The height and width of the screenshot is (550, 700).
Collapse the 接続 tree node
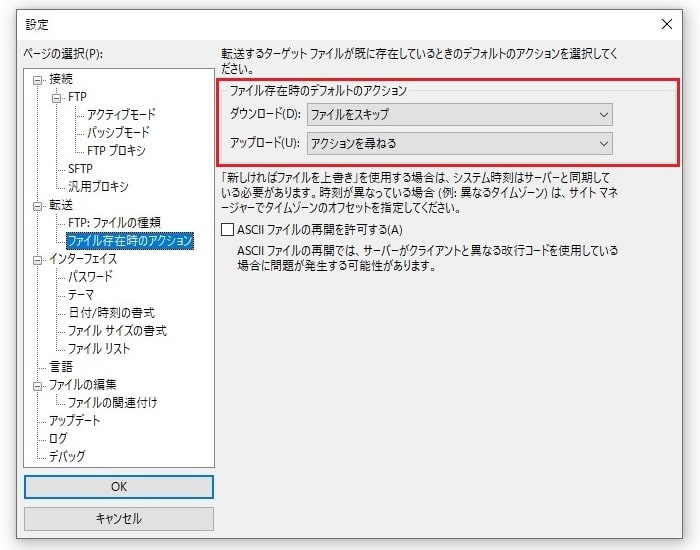coord(38,79)
